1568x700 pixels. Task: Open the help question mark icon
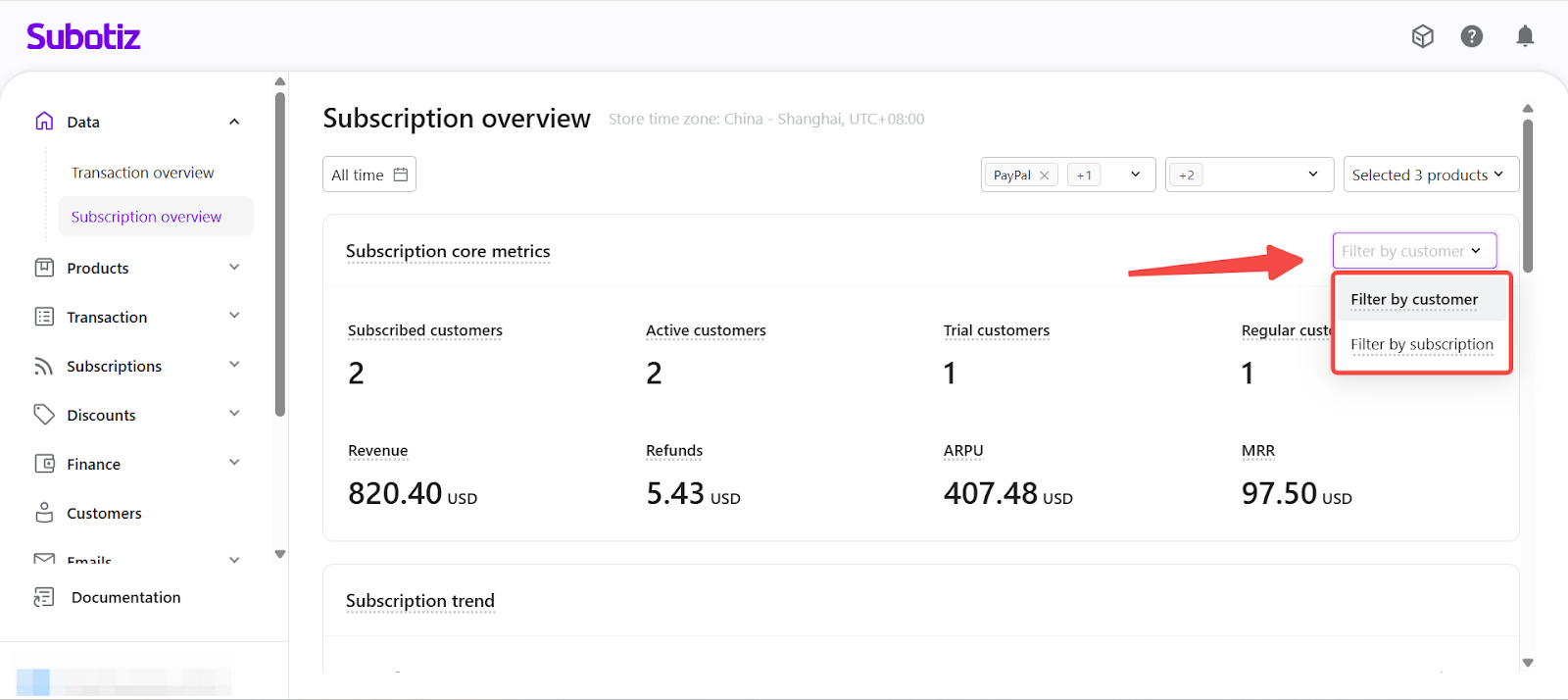coord(1471,36)
